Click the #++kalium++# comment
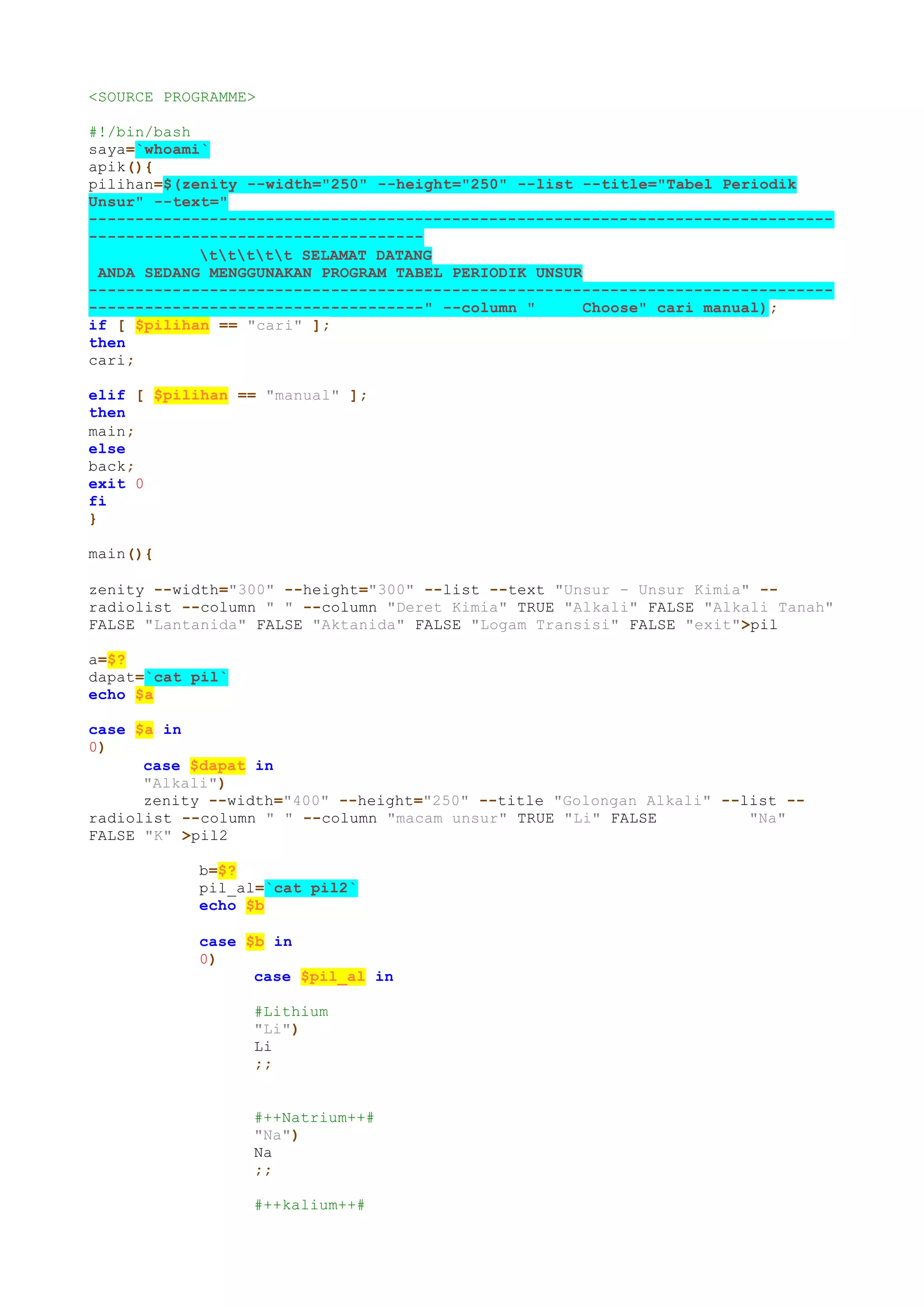The height and width of the screenshot is (1307, 924). (310, 1205)
